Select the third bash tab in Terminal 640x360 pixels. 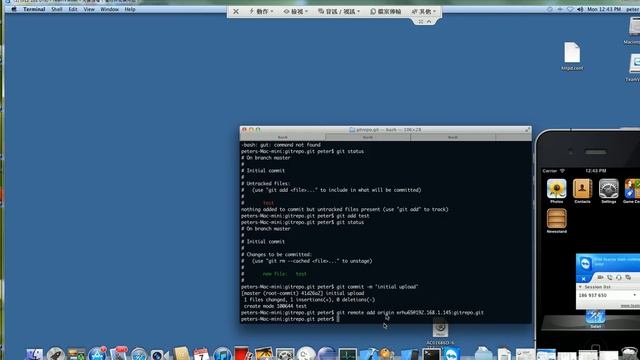(x=453, y=138)
